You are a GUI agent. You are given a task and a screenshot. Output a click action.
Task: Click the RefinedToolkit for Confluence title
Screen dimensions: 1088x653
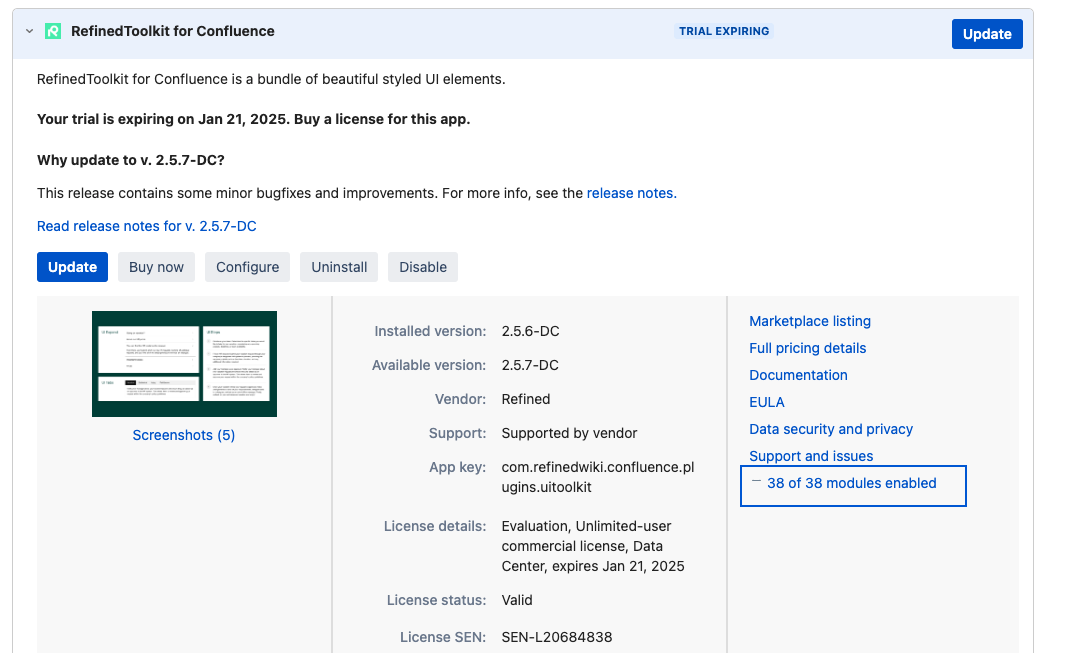coord(173,31)
